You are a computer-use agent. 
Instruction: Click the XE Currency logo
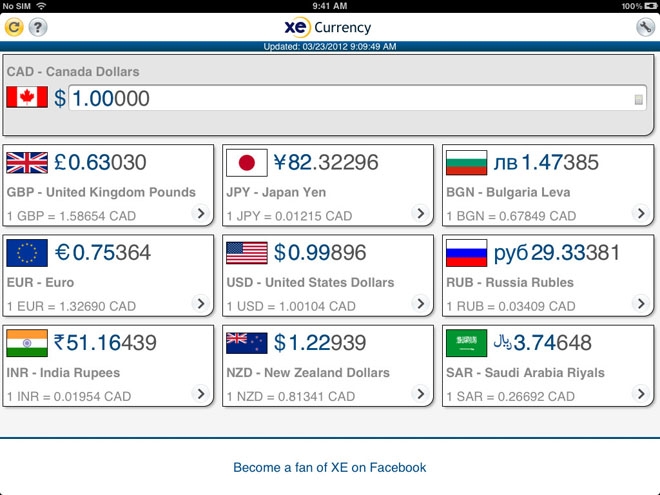(x=328, y=27)
